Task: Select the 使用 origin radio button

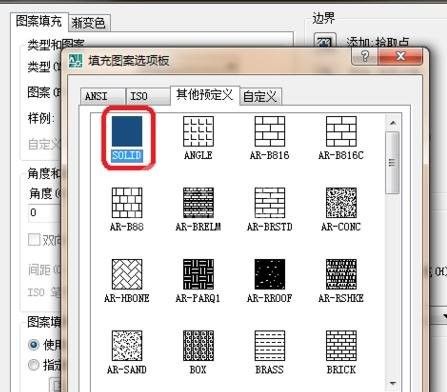Action: 33,345
